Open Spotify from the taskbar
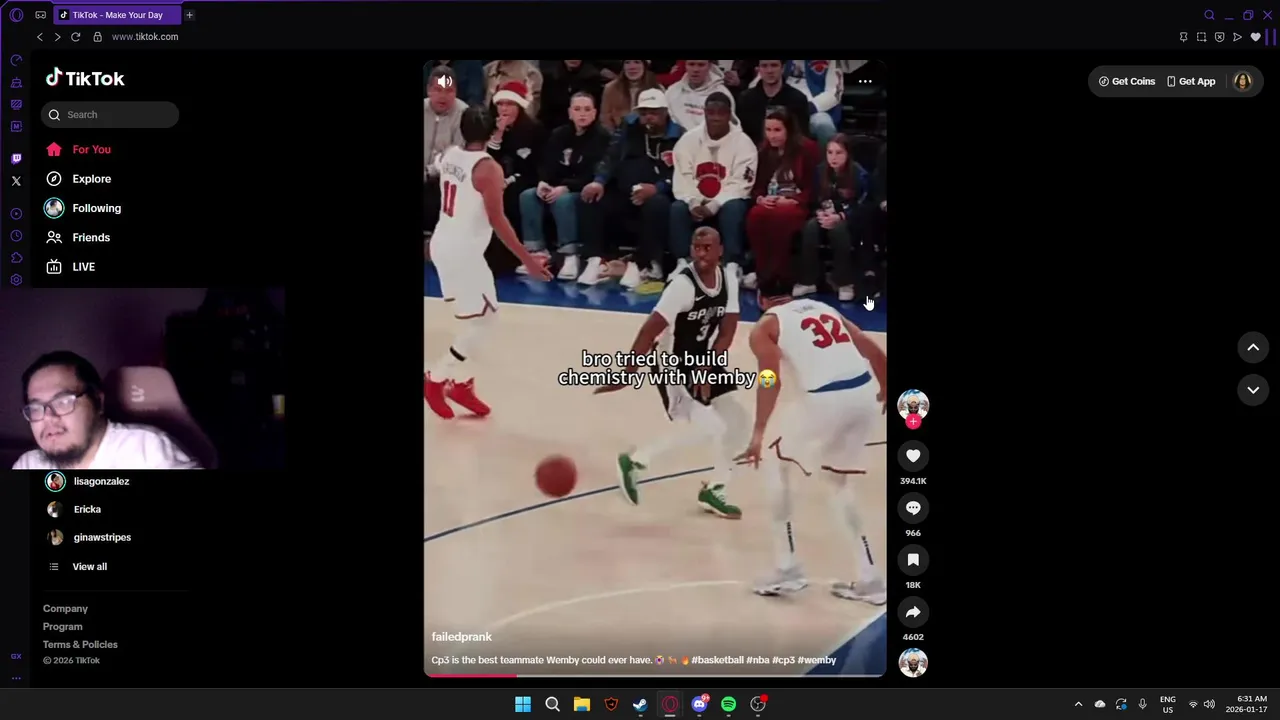Screen dimensions: 1280x720 point(729,704)
